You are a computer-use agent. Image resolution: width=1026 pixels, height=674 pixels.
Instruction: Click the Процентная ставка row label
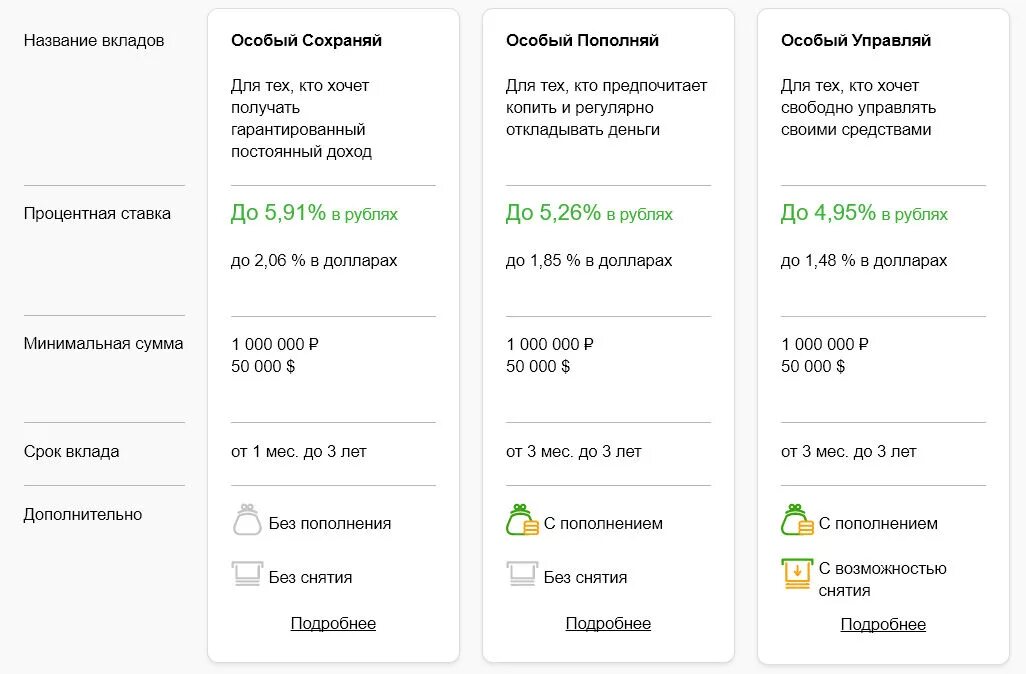tap(97, 213)
